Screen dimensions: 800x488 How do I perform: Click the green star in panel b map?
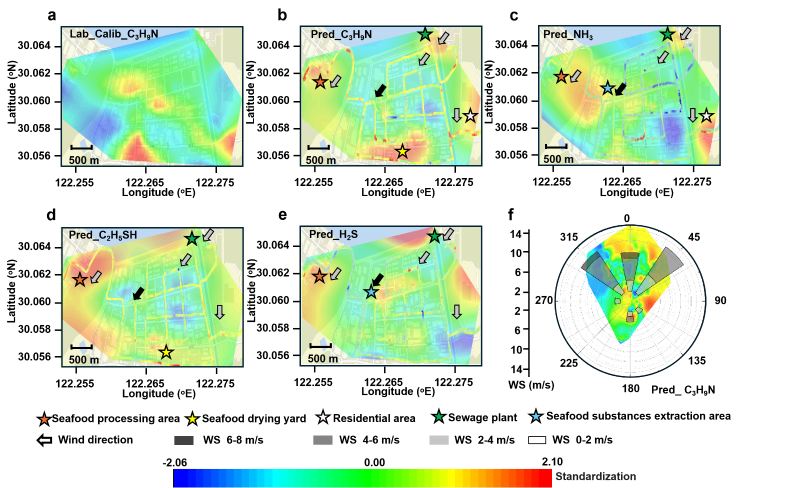click(425, 34)
